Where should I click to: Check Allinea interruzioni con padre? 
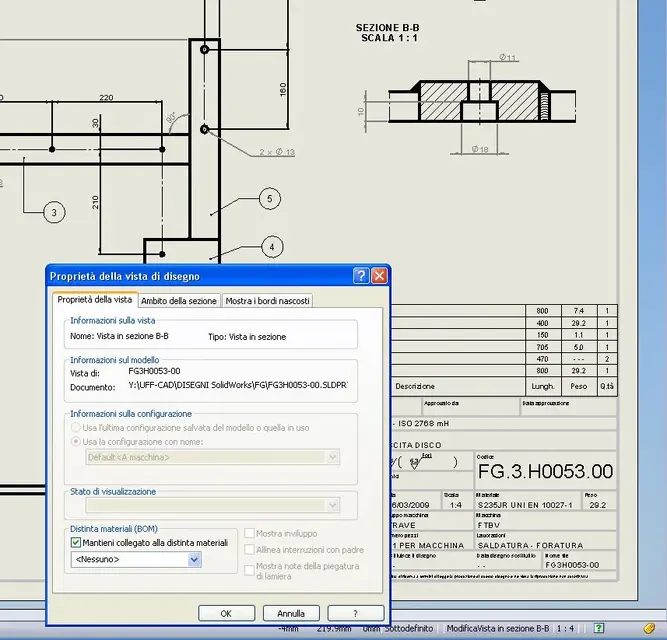pyautogui.click(x=250, y=550)
